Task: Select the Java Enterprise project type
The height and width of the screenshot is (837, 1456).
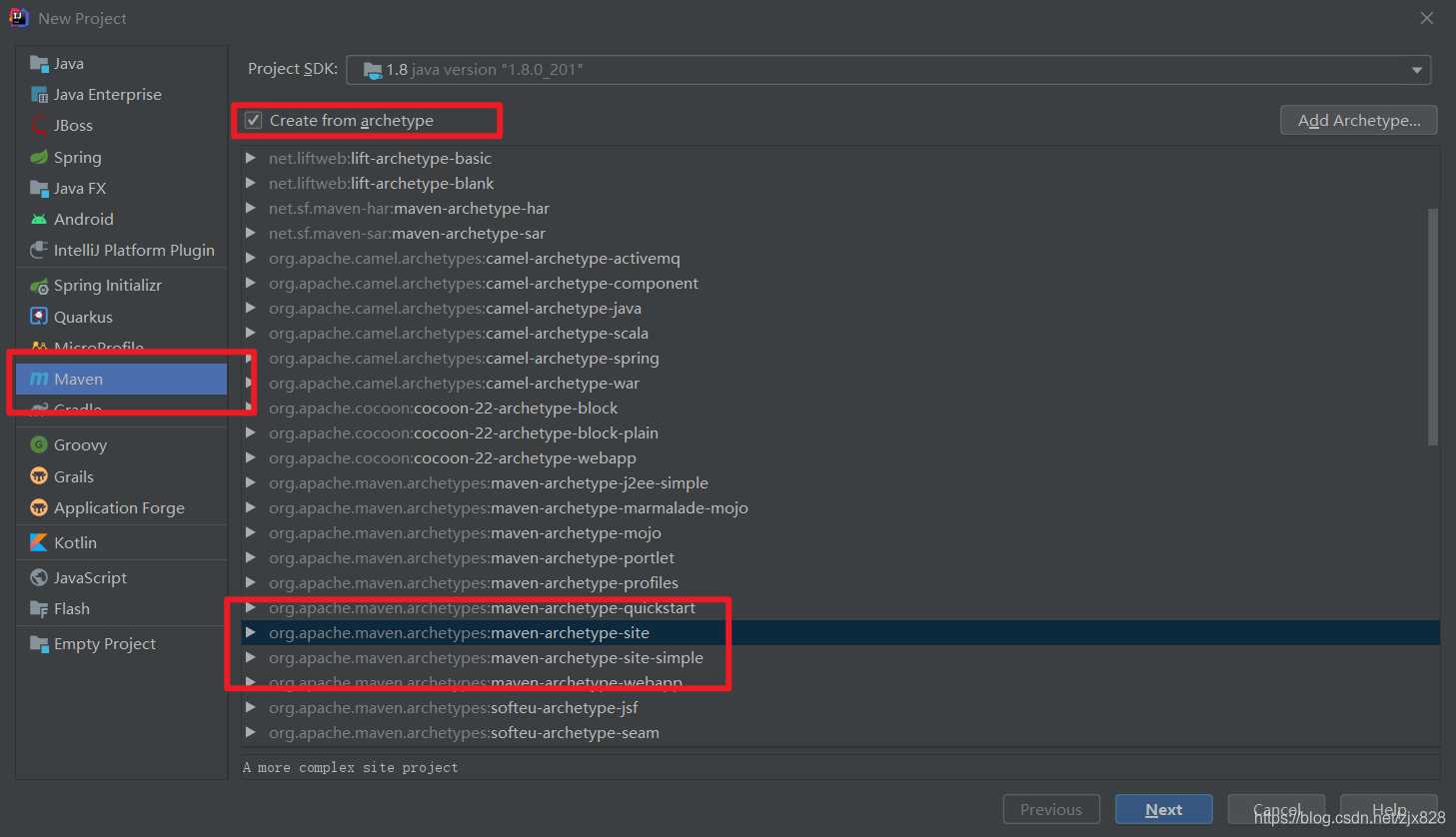Action: click(x=122, y=95)
